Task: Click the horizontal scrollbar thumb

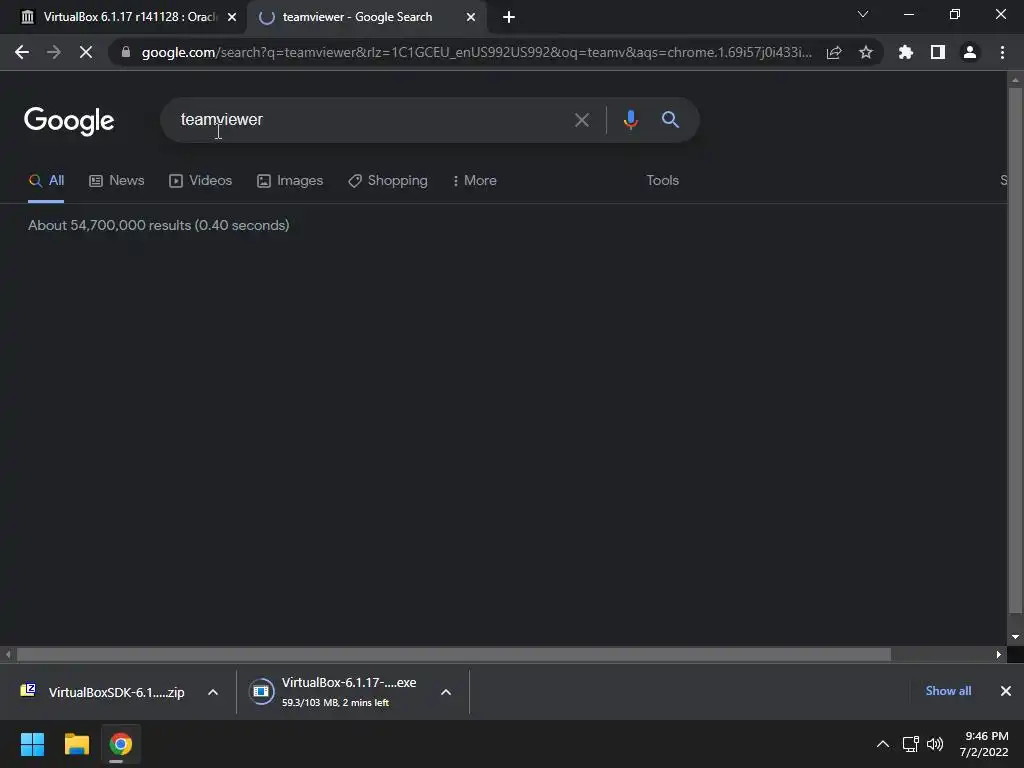Action: tap(454, 654)
